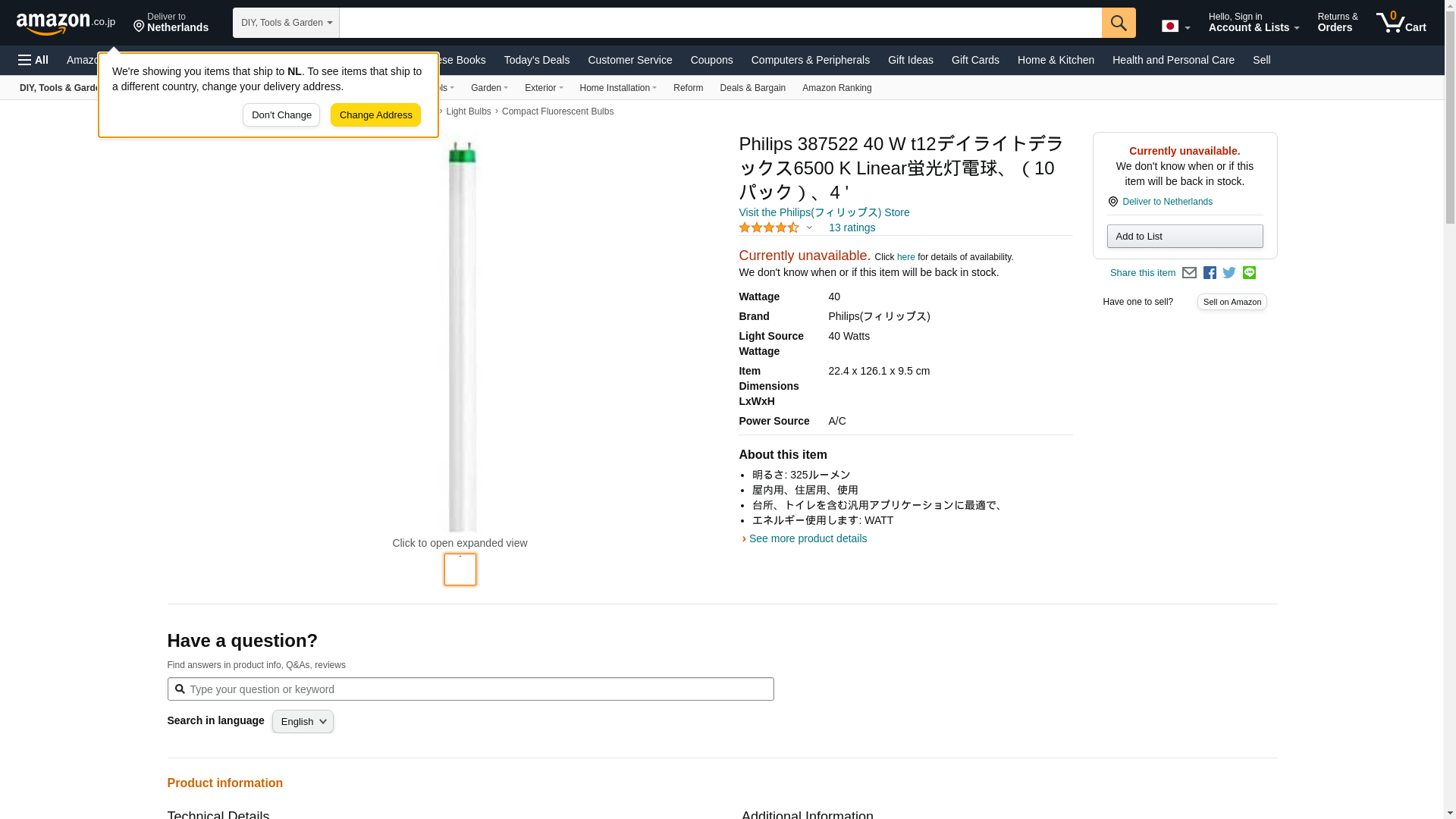Open the All hamburger menu
This screenshot has height=819, width=1456.
[33, 60]
